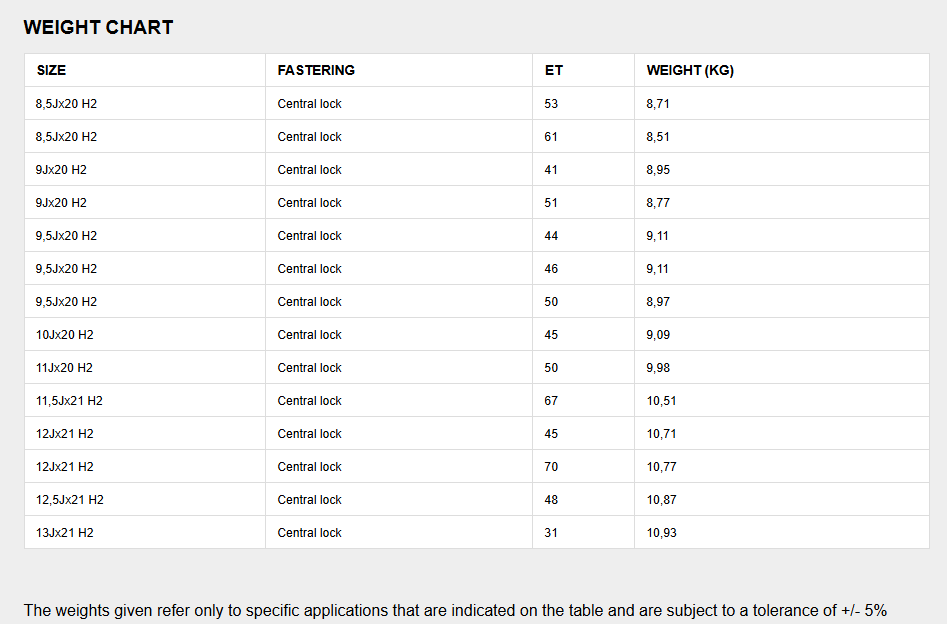947x624 pixels.
Task: Select the 11Jx20 H2 size cell
Action: [x=64, y=368]
